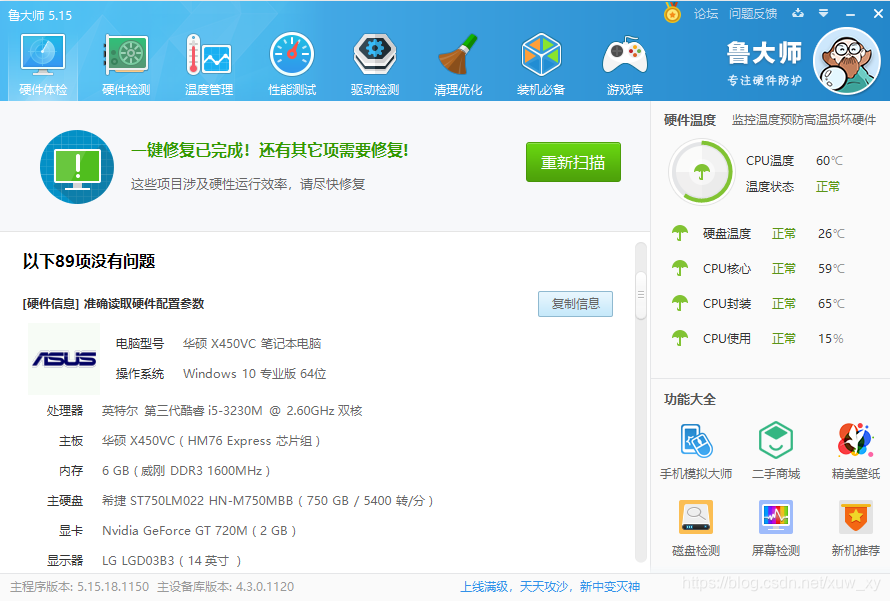Screen dimensions: 890x601
Task: Click the 硬盘温度 26℃ value
Action: pyautogui.click(x=831, y=233)
